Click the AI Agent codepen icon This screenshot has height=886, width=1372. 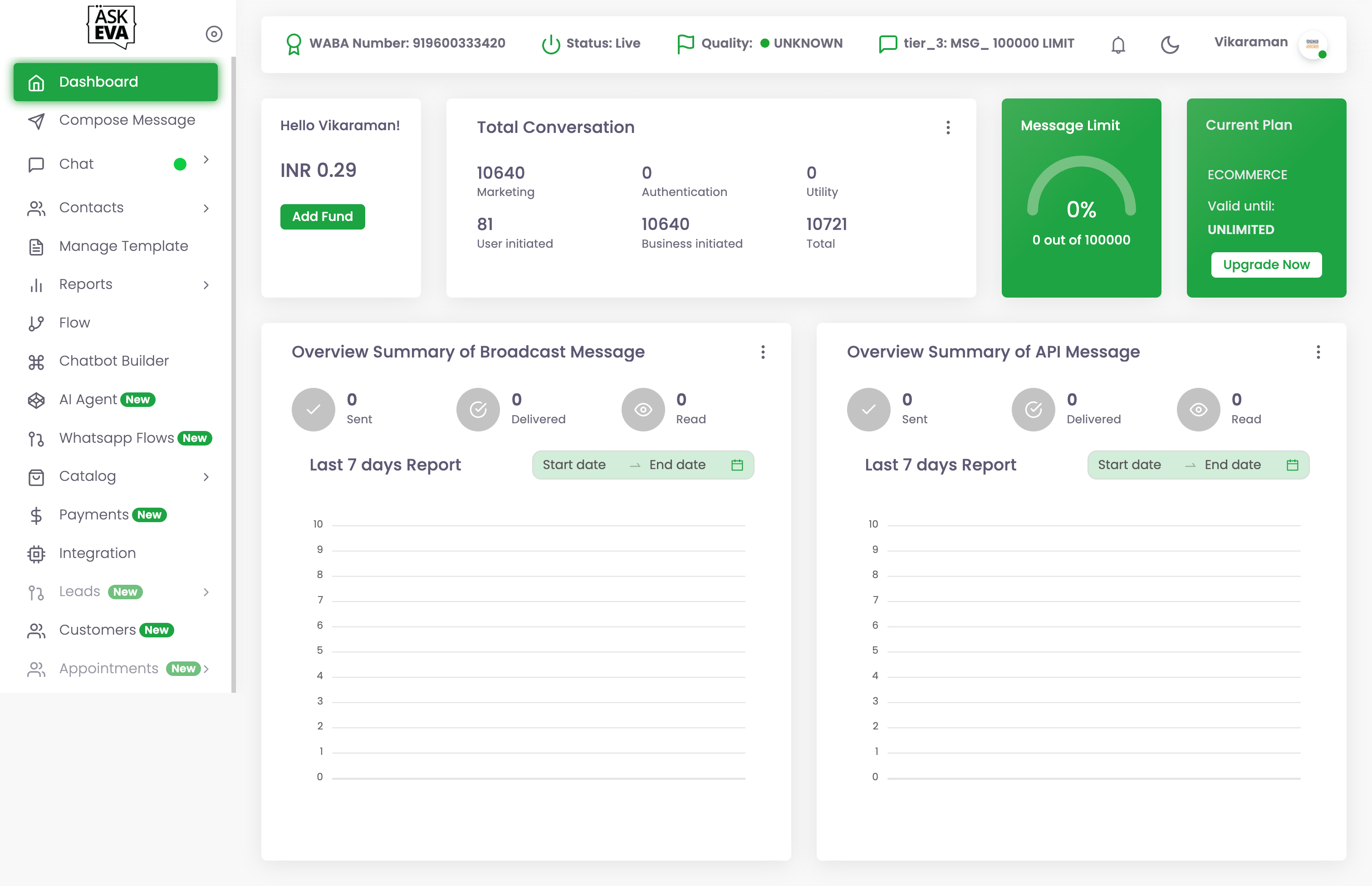click(36, 401)
